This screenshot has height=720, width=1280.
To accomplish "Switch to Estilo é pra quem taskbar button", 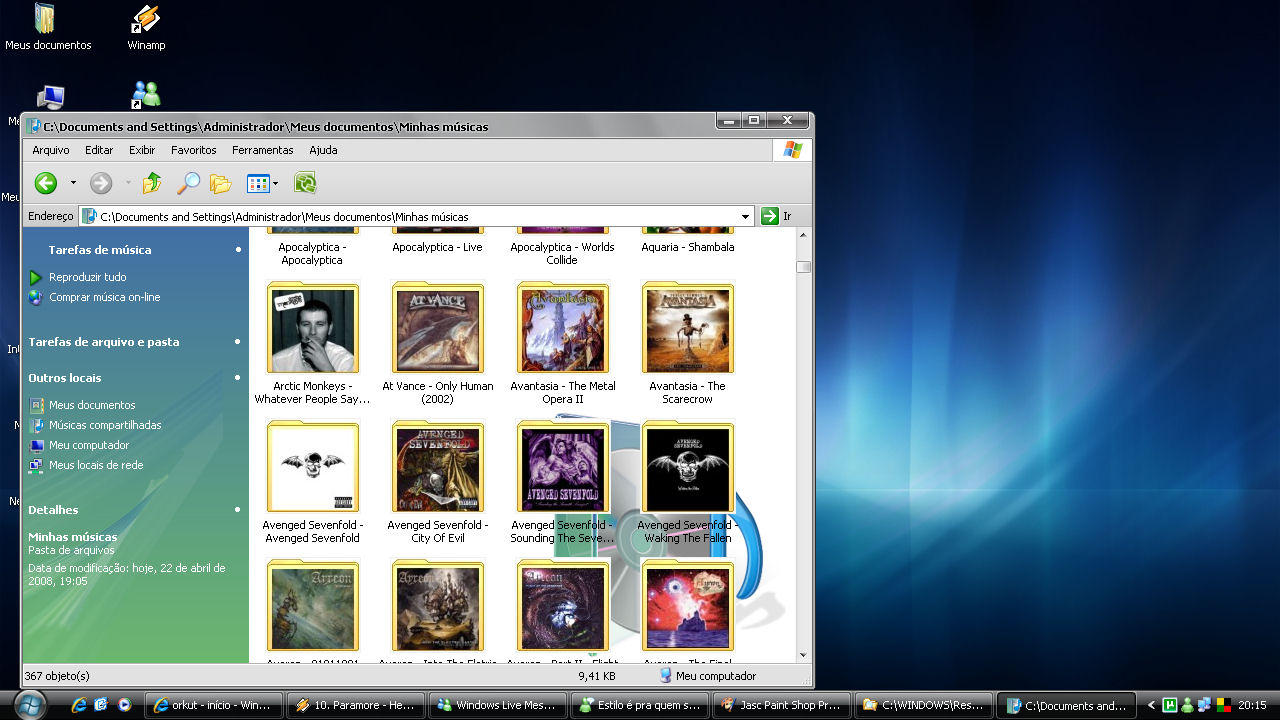I will pyautogui.click(x=642, y=705).
